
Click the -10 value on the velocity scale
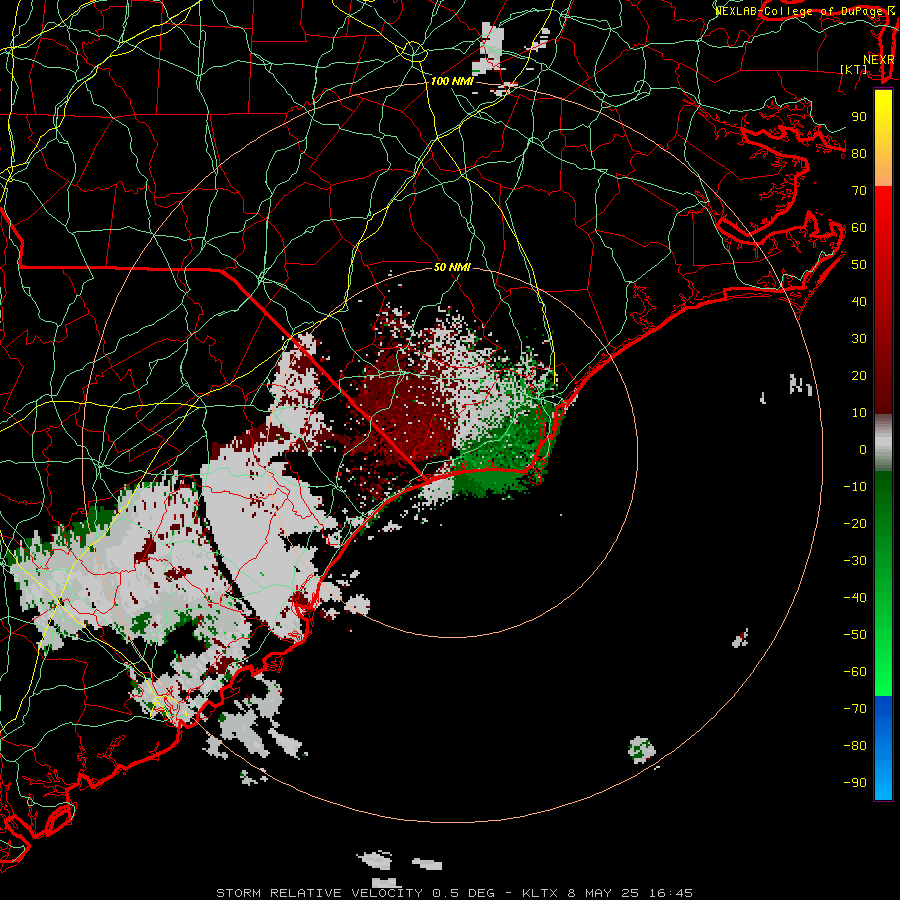(855, 487)
